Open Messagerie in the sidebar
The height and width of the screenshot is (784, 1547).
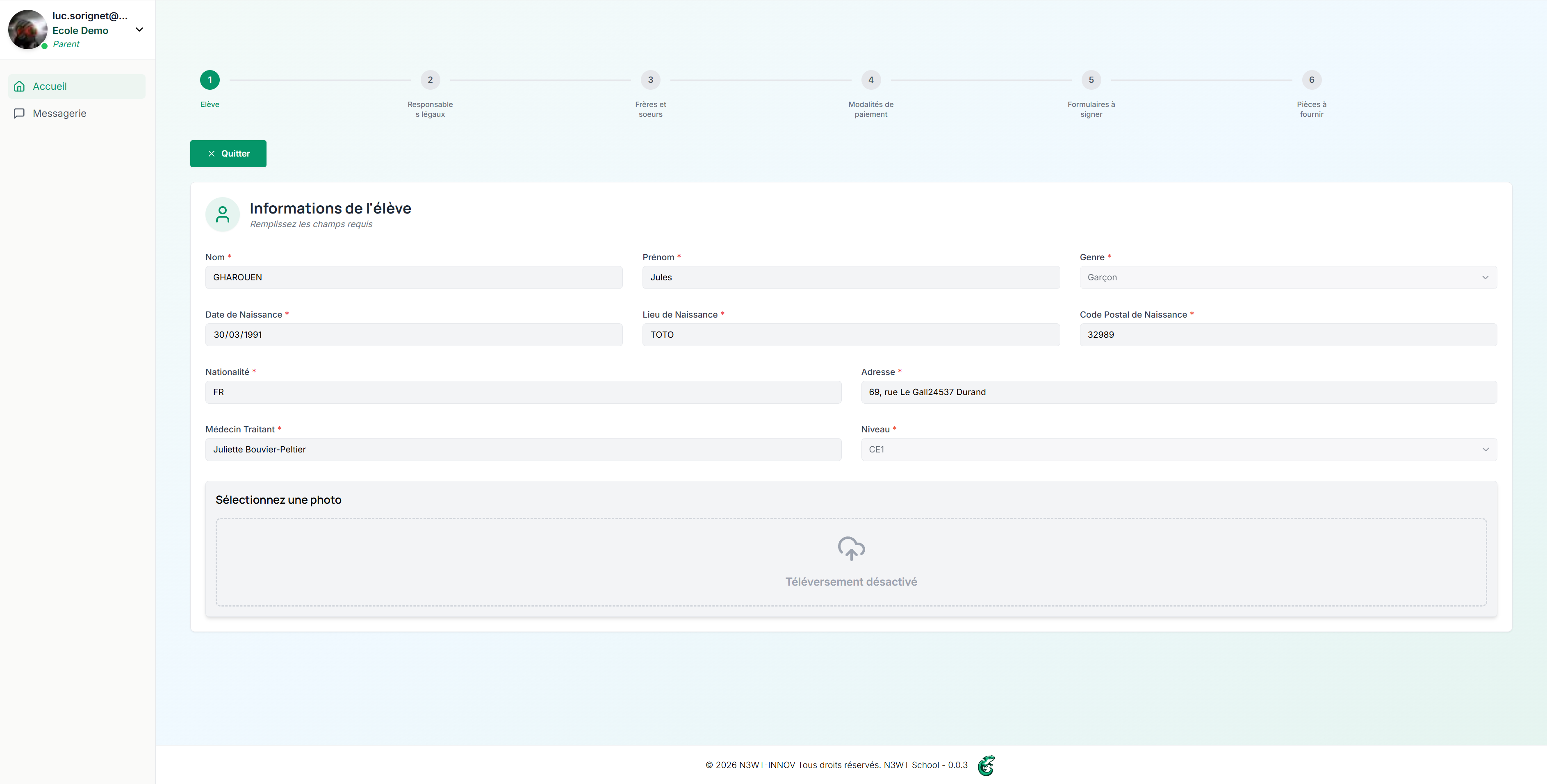(x=59, y=114)
